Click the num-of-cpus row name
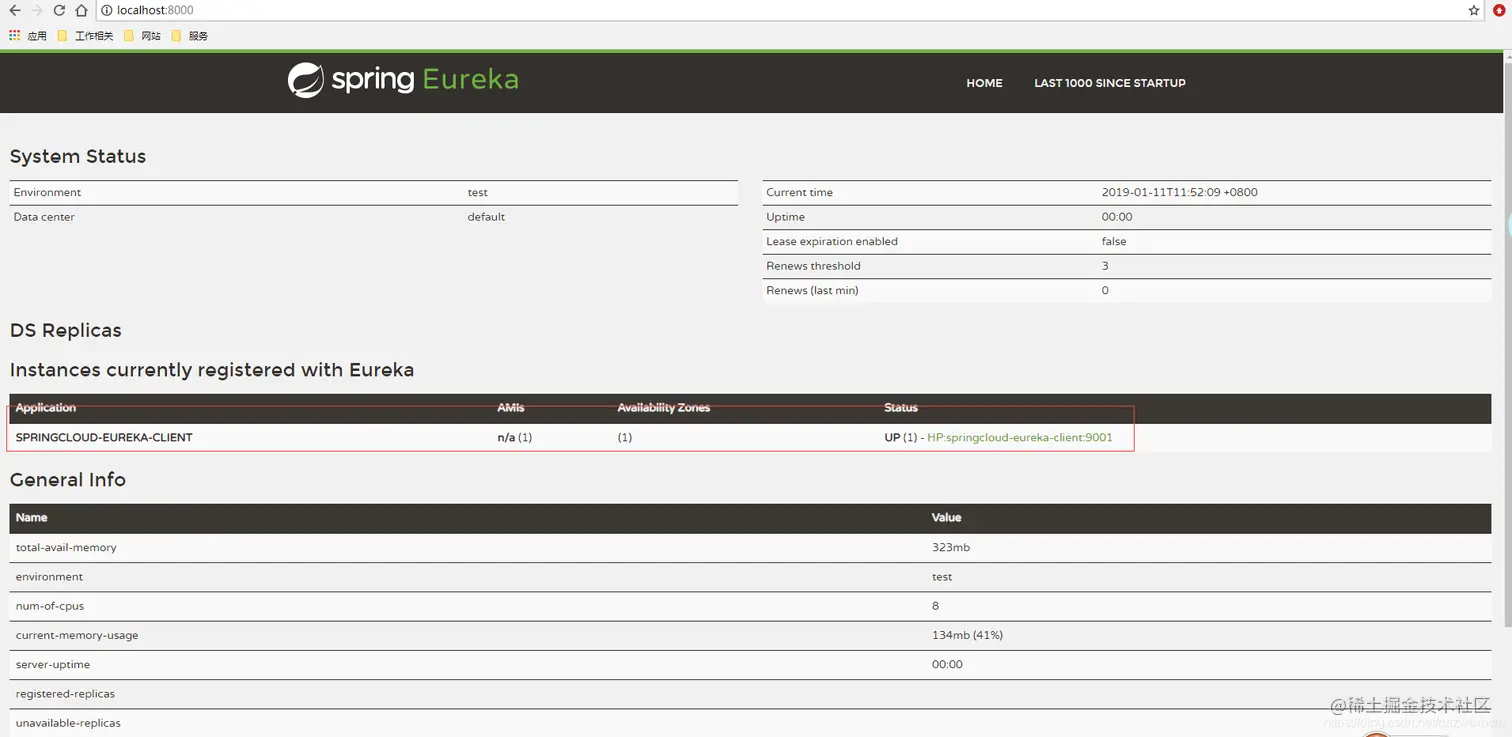The height and width of the screenshot is (737, 1512). click(x=49, y=606)
